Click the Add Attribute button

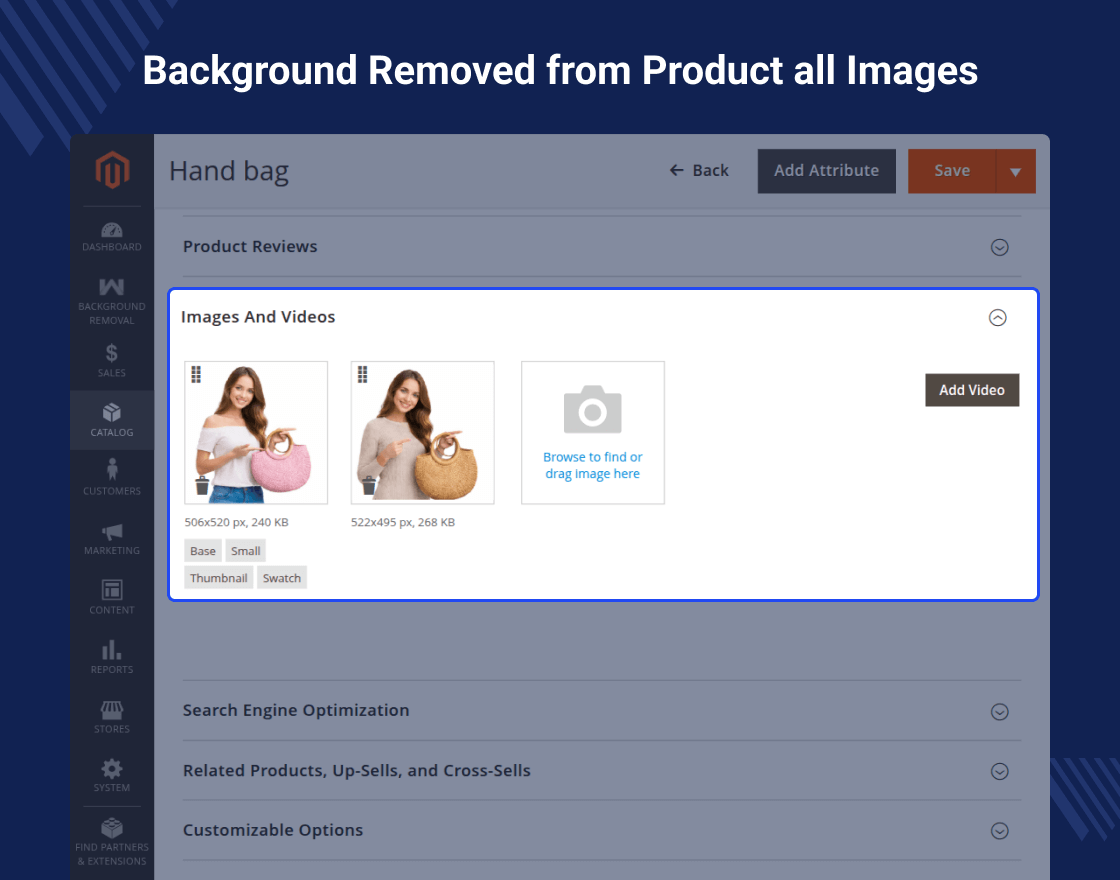coord(826,171)
